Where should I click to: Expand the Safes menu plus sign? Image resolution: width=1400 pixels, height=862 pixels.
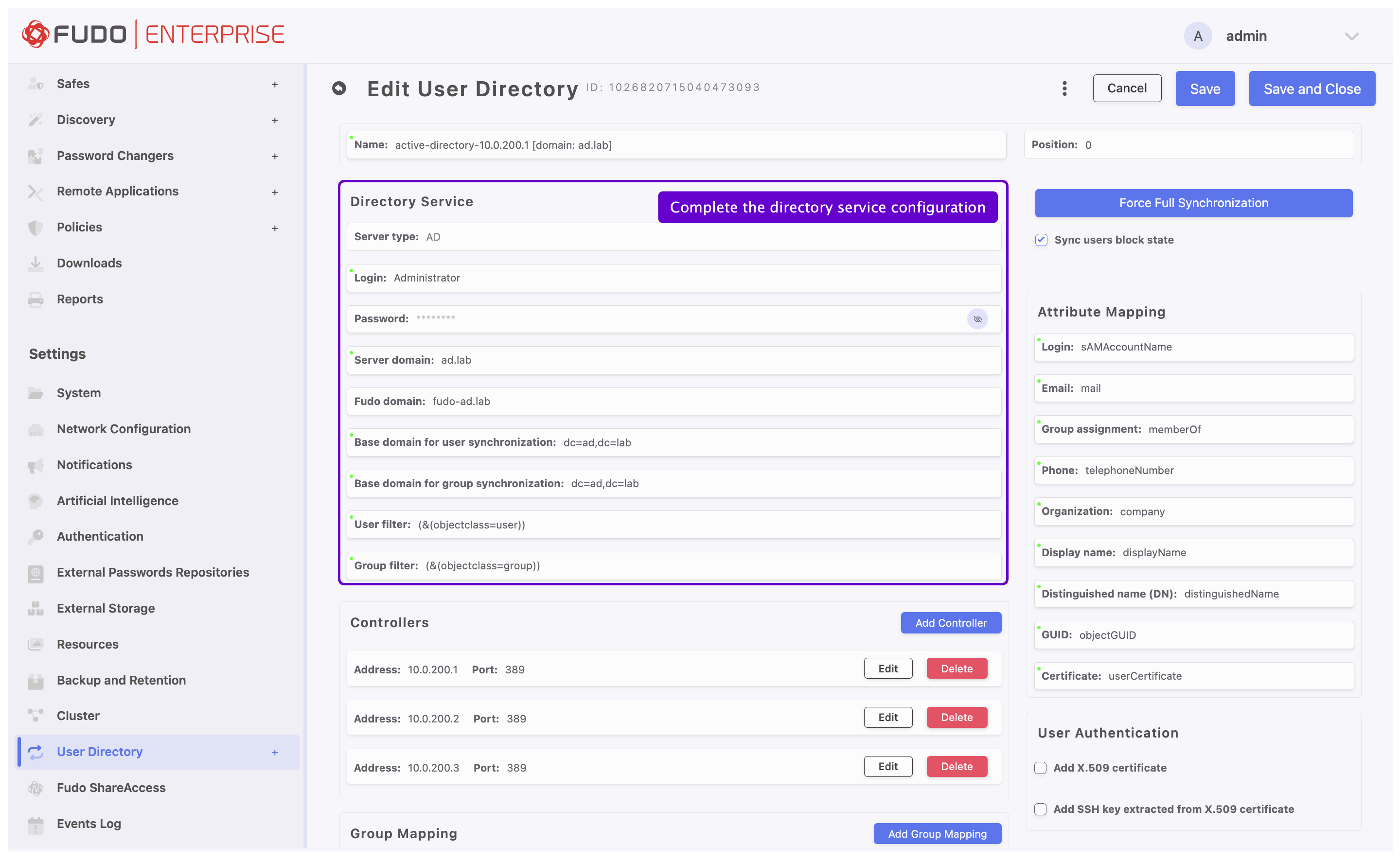click(274, 85)
